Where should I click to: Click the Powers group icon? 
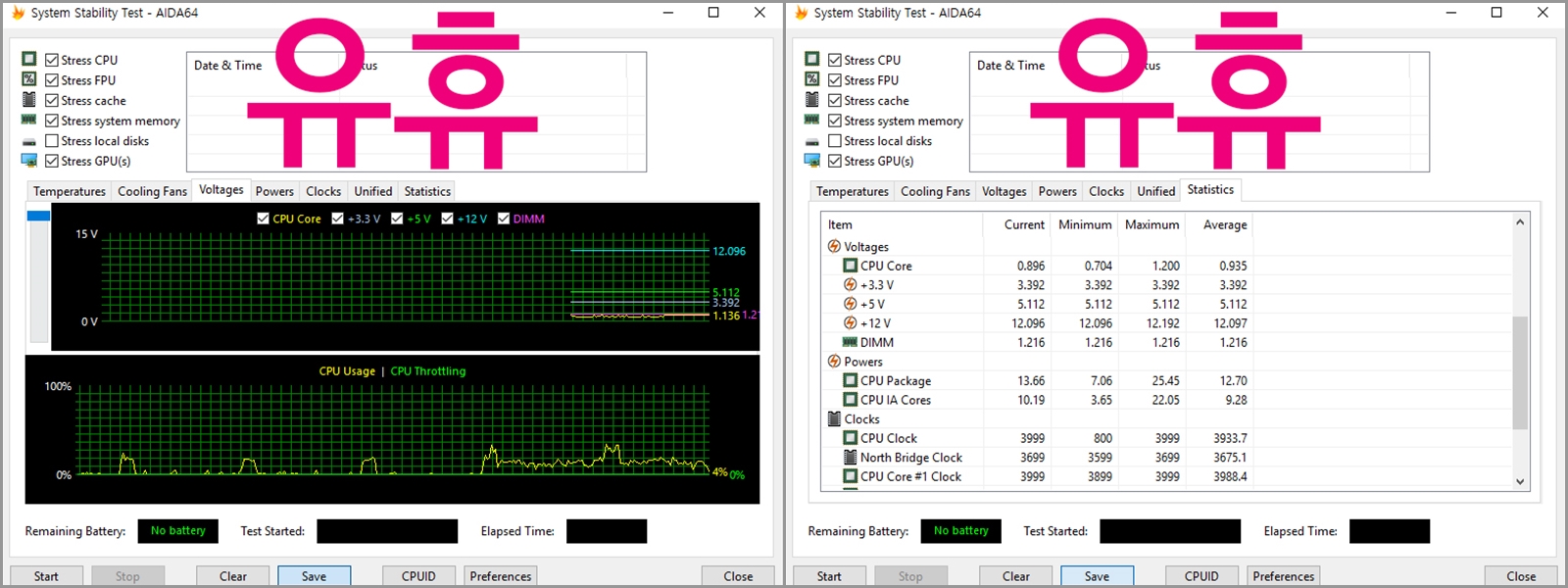pos(834,362)
